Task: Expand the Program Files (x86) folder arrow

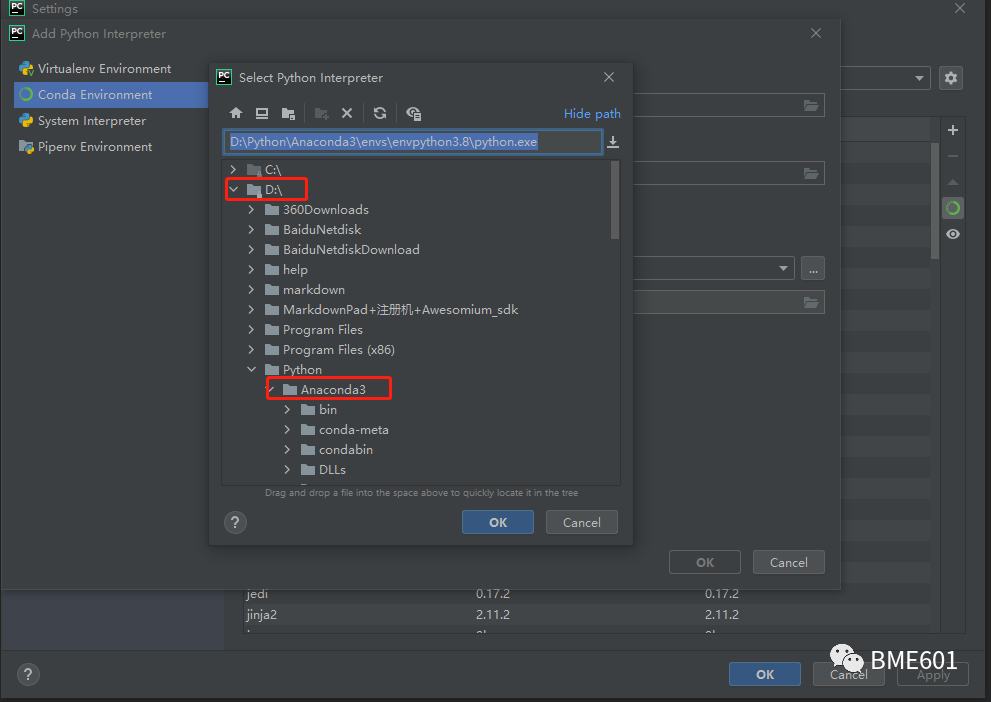Action: pos(251,349)
